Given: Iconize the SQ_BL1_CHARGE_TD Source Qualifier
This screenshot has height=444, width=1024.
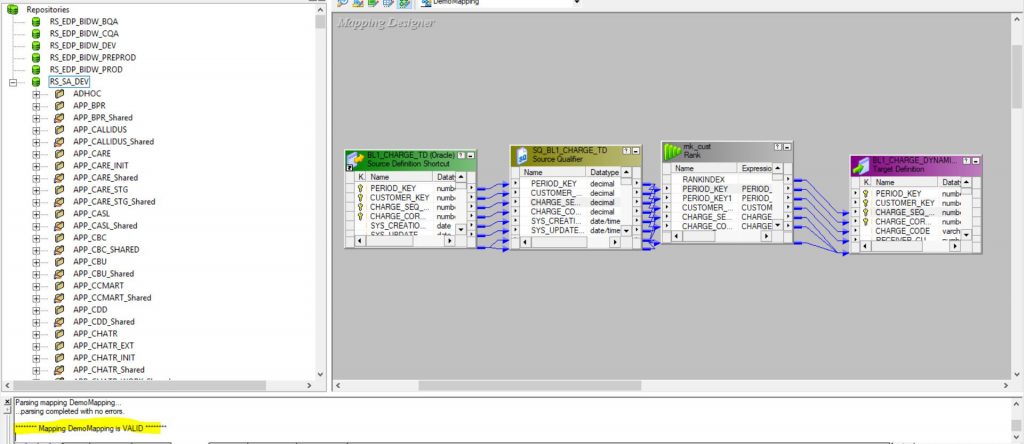Looking at the screenshot, I should coord(635,150).
